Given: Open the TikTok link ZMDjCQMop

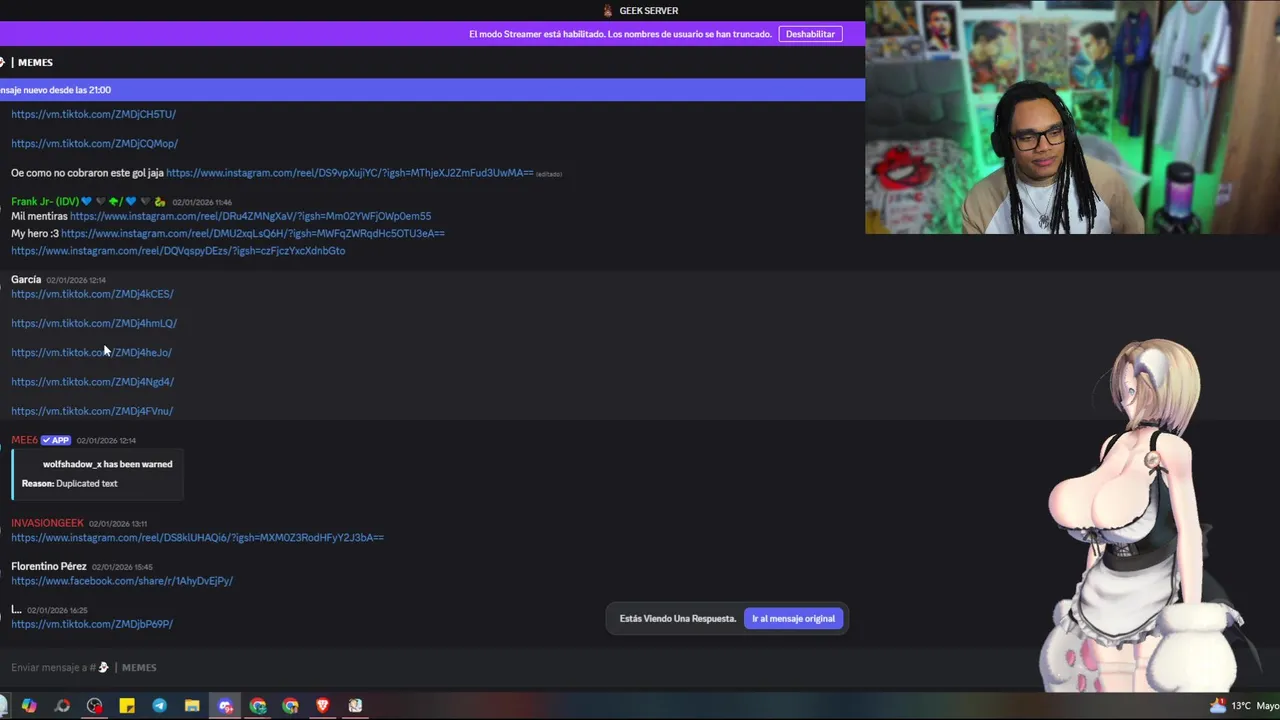Looking at the screenshot, I should (x=94, y=143).
